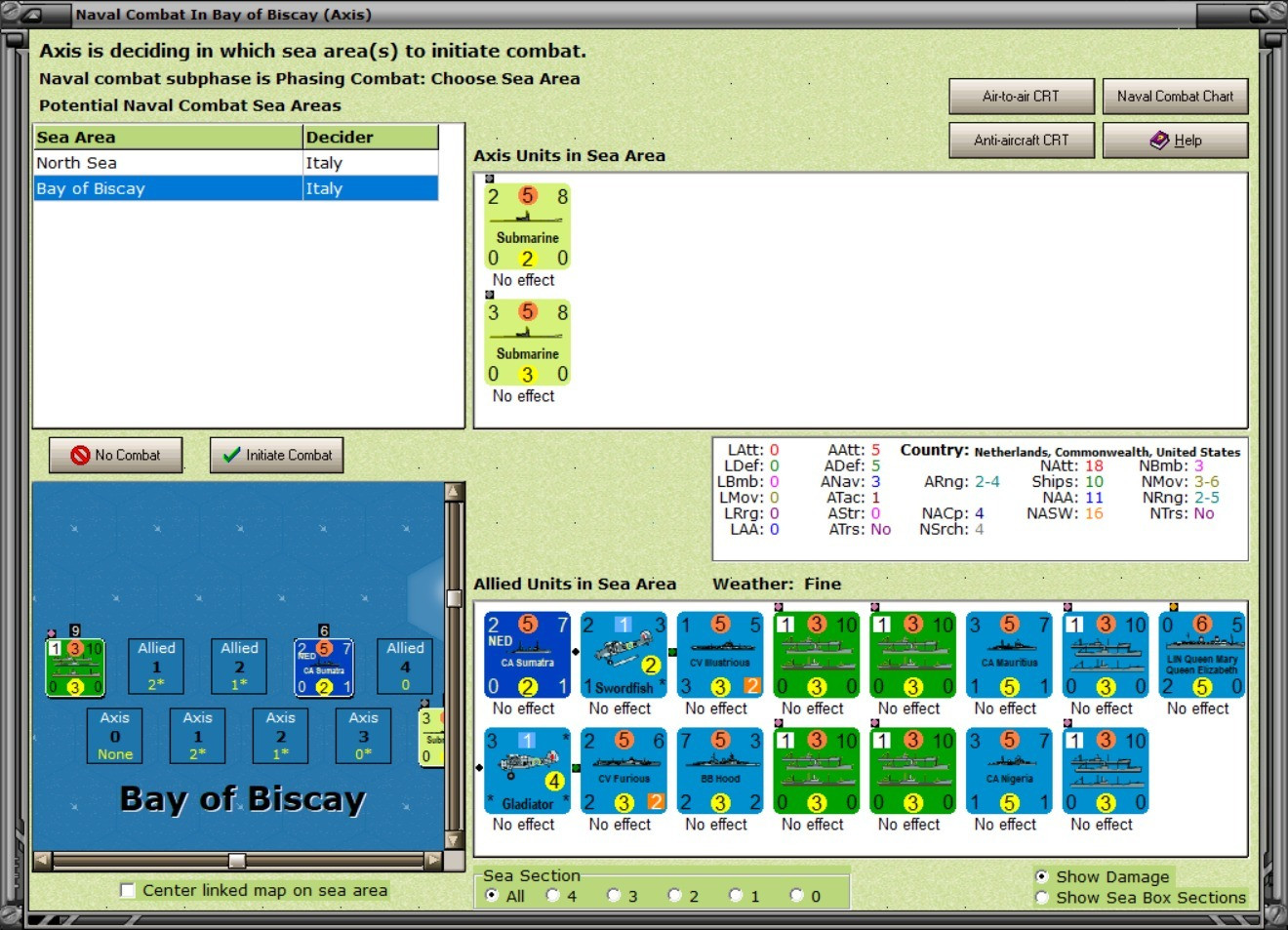Select the NED CA Sumatra unit in Allied Units list
The image size is (1288, 930).
pyautogui.click(x=528, y=655)
